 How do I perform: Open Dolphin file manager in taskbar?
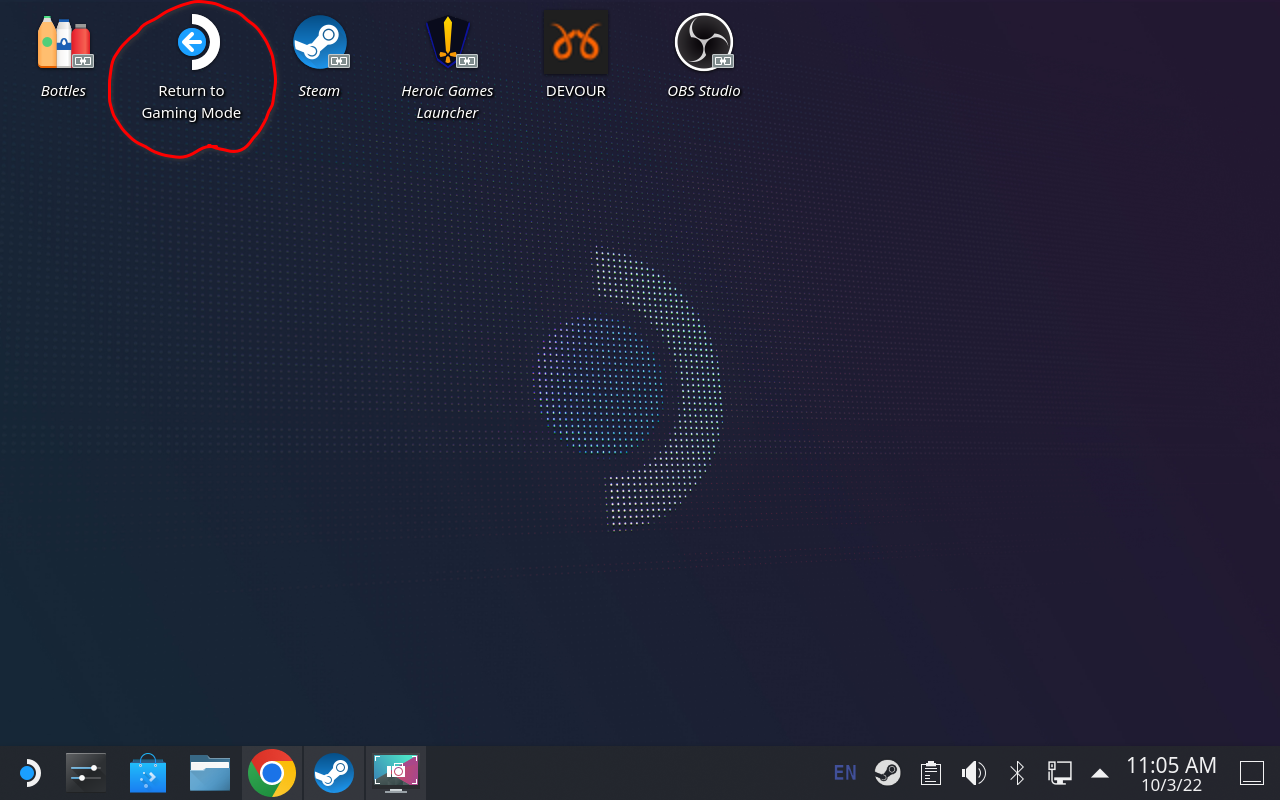coord(210,773)
